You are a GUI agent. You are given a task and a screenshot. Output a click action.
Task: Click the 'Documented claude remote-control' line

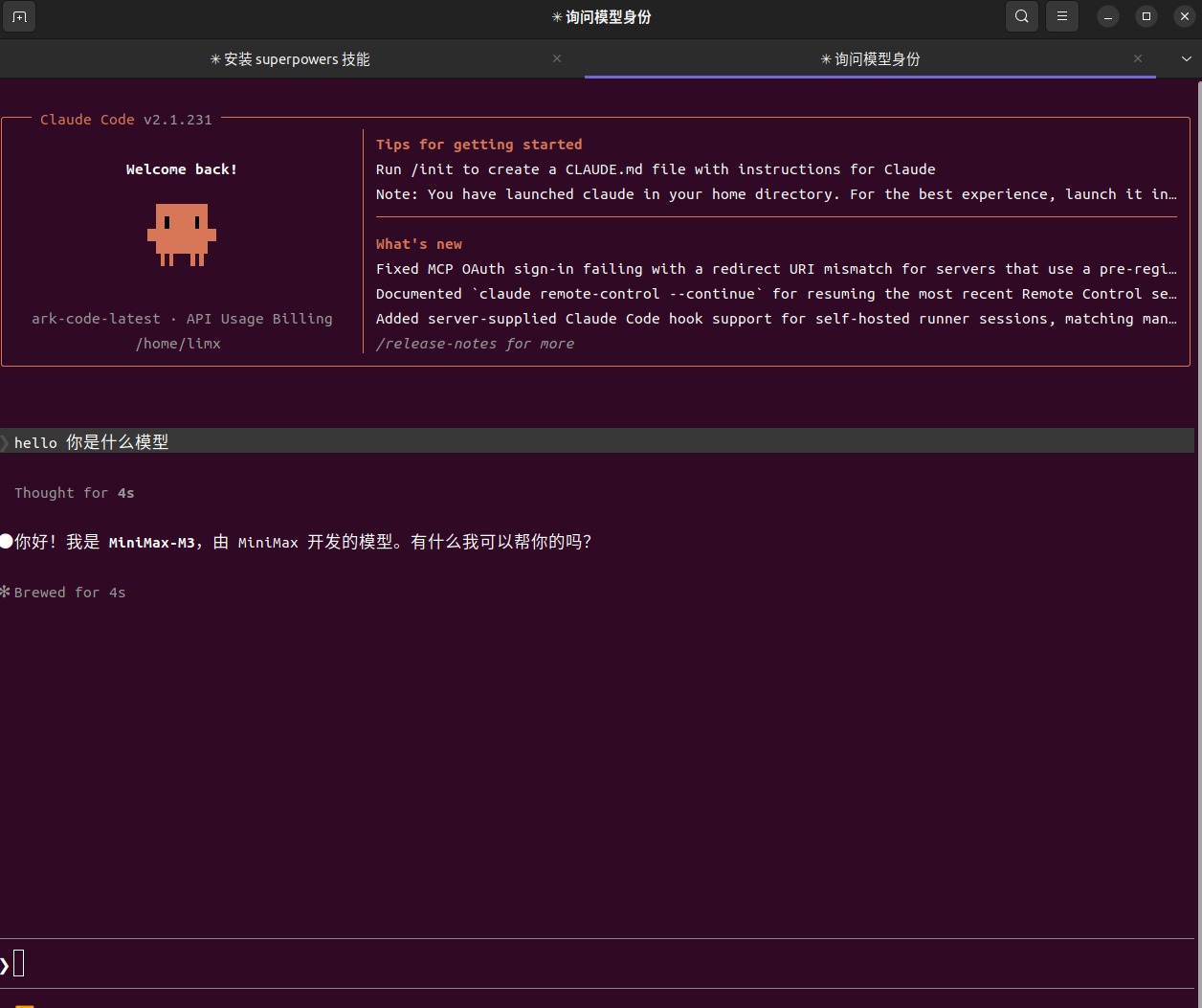[776, 294]
